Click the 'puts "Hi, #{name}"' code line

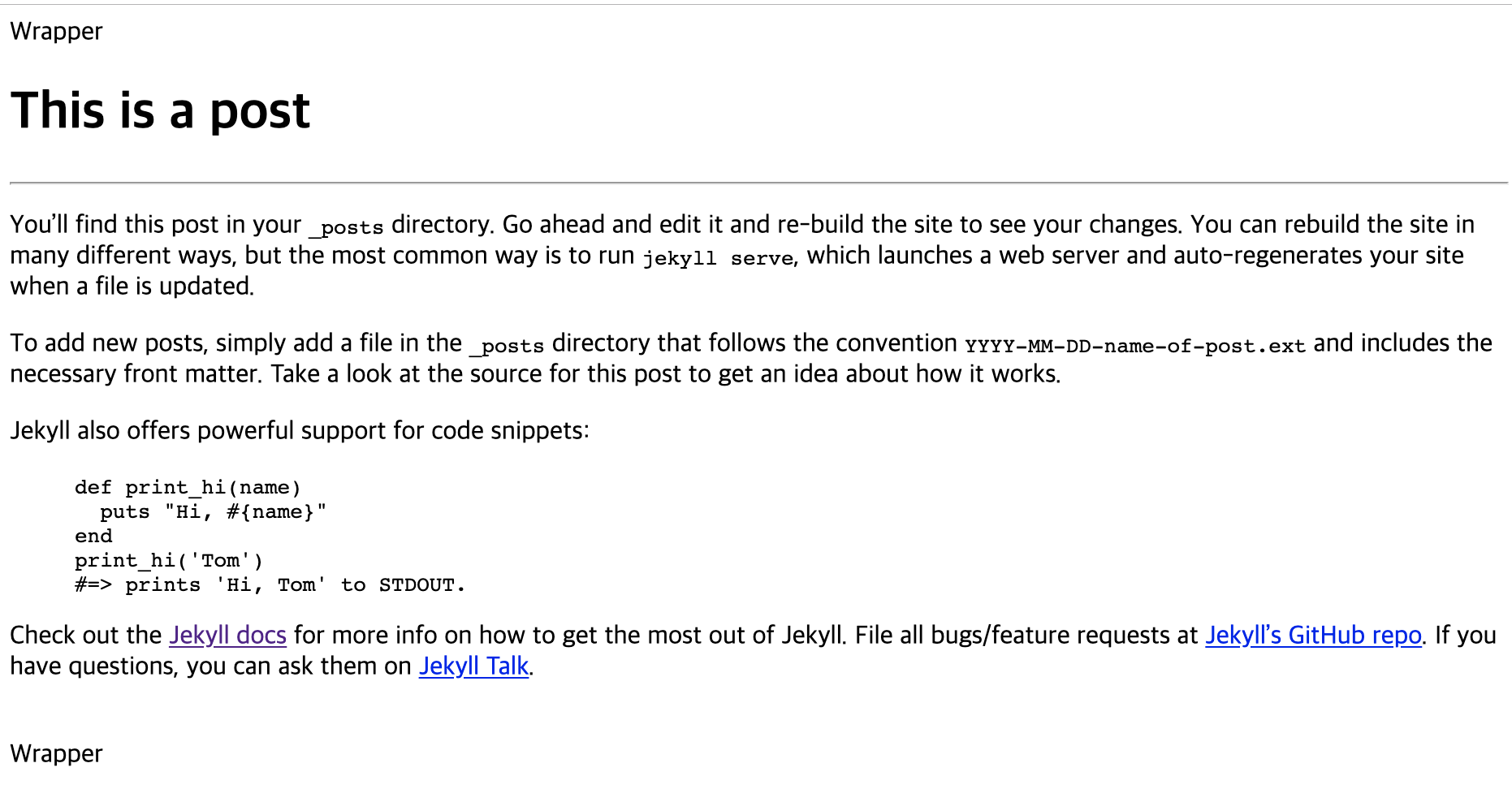click(x=213, y=511)
